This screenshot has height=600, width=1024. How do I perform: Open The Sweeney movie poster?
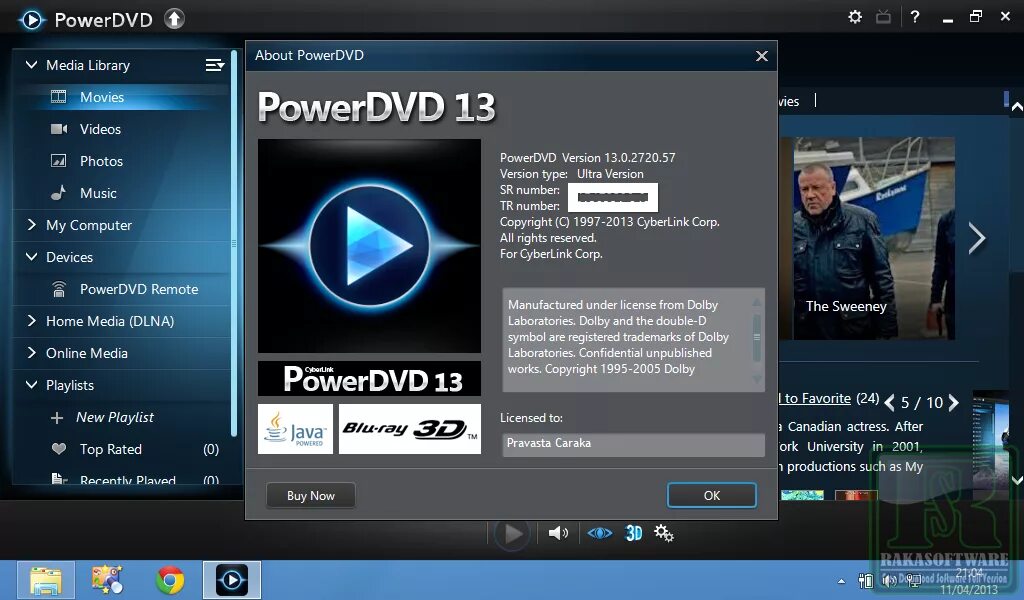pos(874,238)
